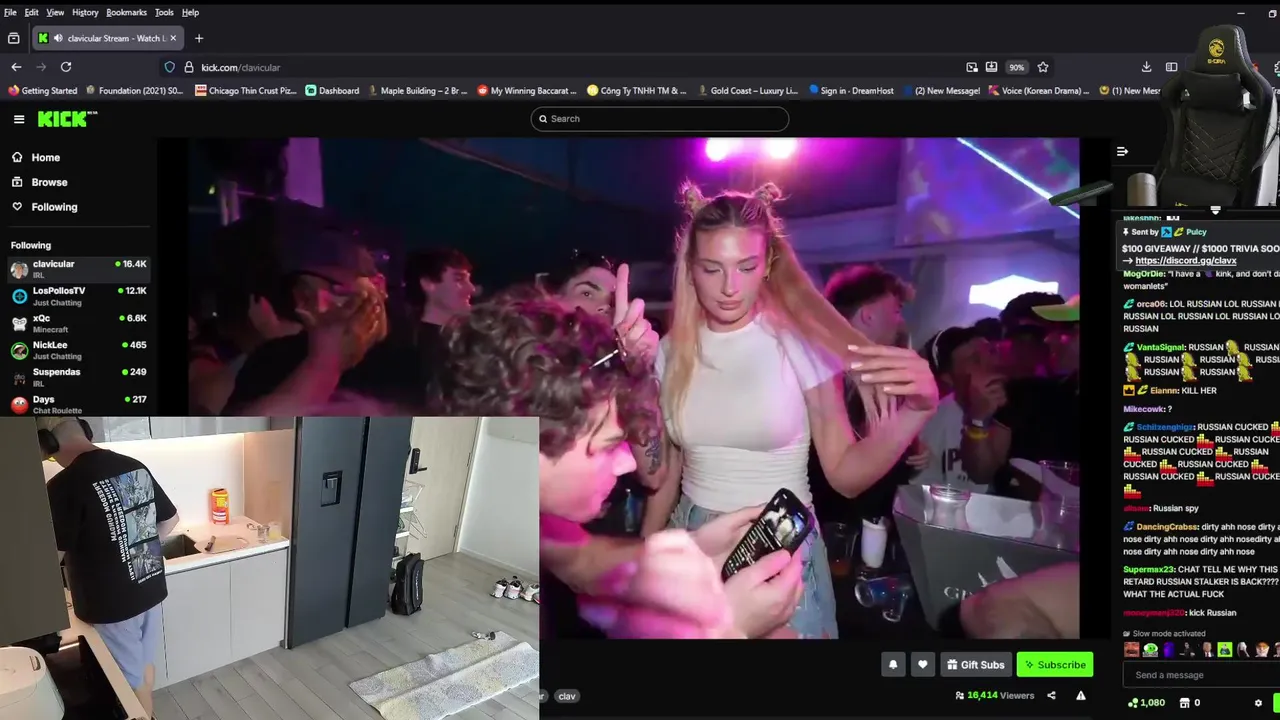The height and width of the screenshot is (720, 1280).
Task: Open the Voice (Korean Drama) bookmark
Action: pos(1039,91)
